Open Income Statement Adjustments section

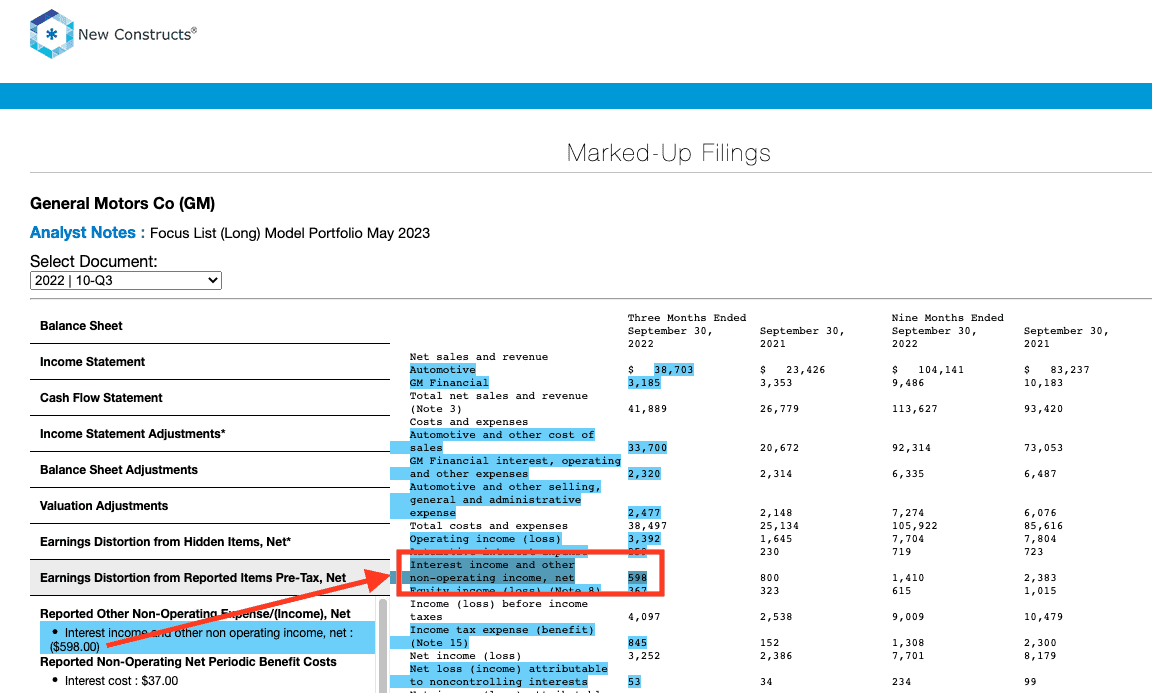(210, 434)
